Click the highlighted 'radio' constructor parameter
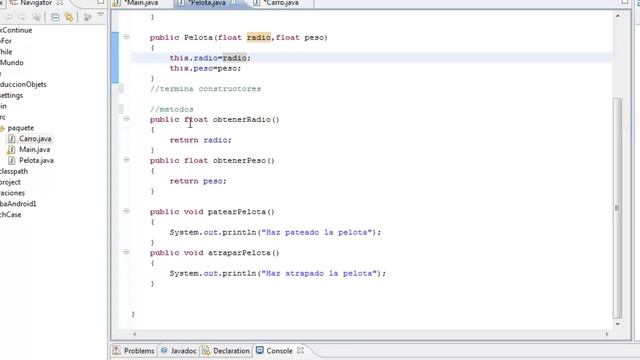Screen dimensions: 640x360 [x=259, y=38]
